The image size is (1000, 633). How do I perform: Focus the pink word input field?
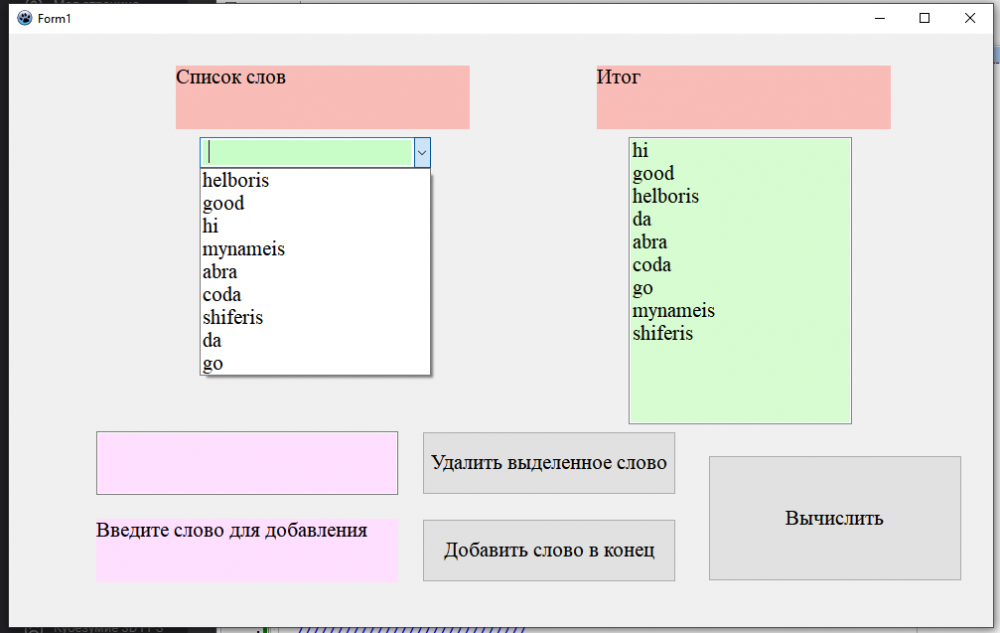click(247, 463)
